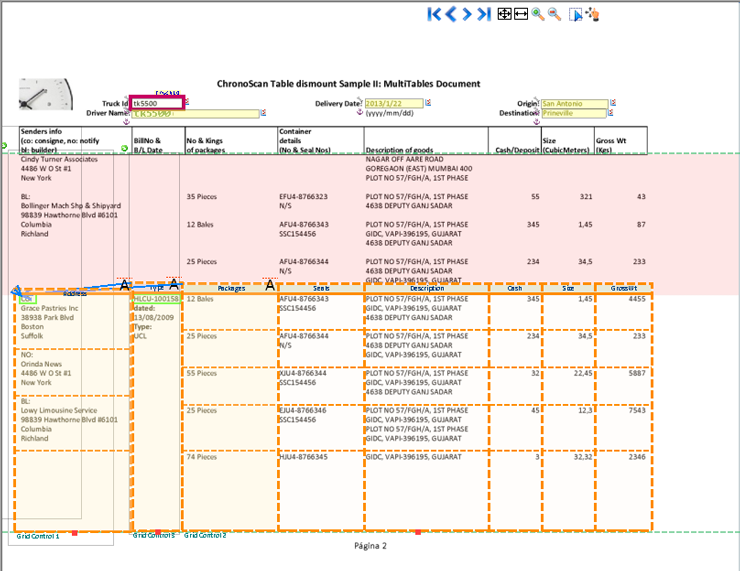740x571 pixels.
Task: Click the Size column header in grid
Action: pyautogui.click(x=568, y=288)
